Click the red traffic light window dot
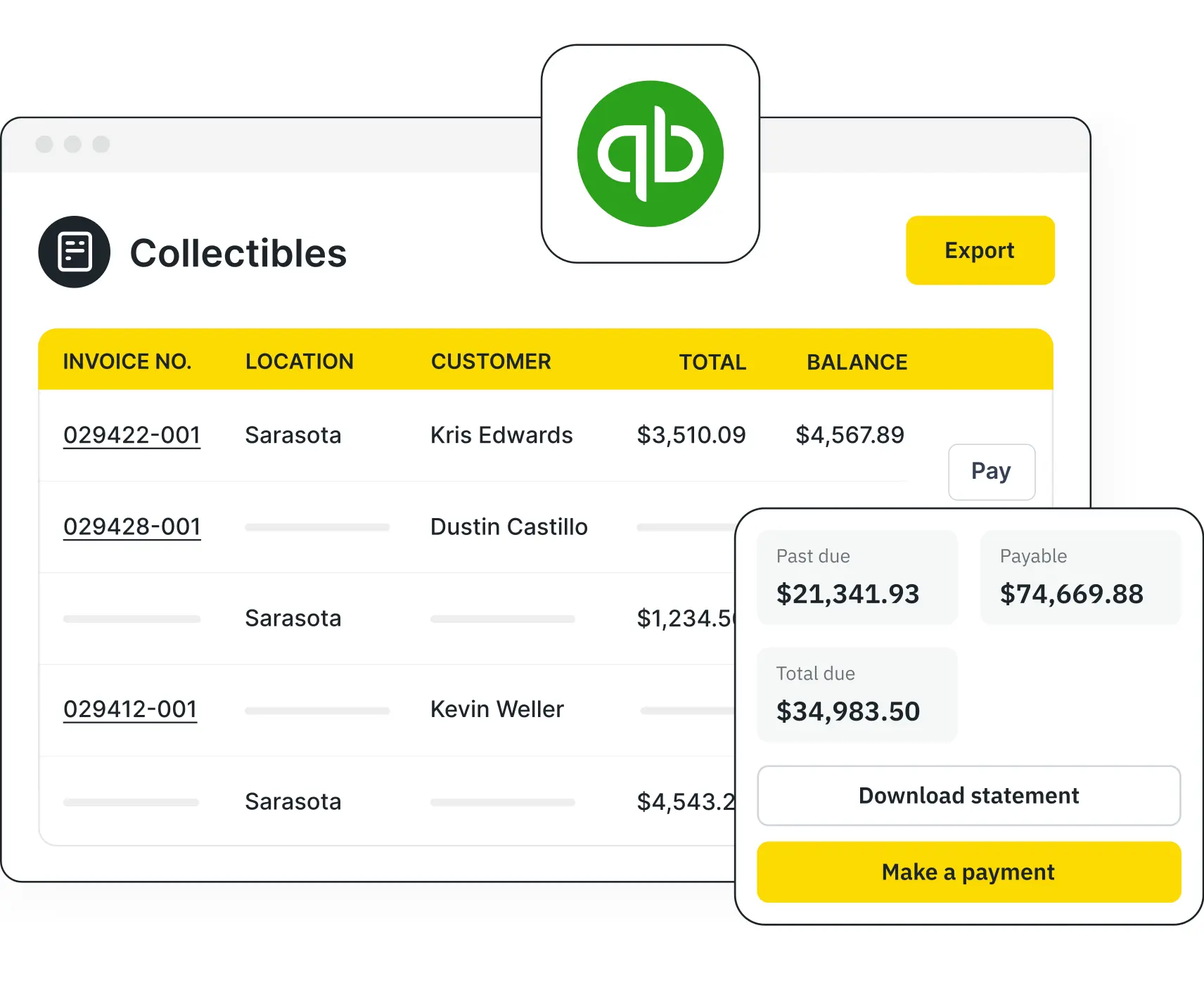1204x1006 pixels. pyautogui.click(x=45, y=144)
